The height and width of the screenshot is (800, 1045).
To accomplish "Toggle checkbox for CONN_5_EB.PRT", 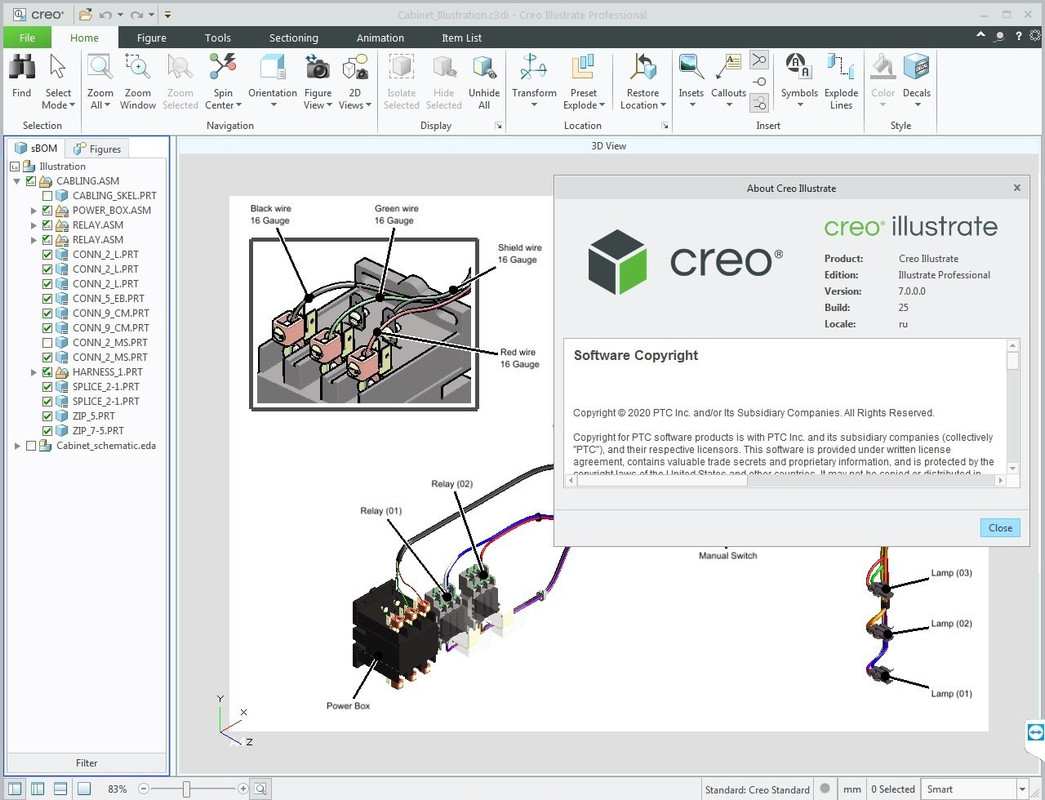I will (47, 298).
